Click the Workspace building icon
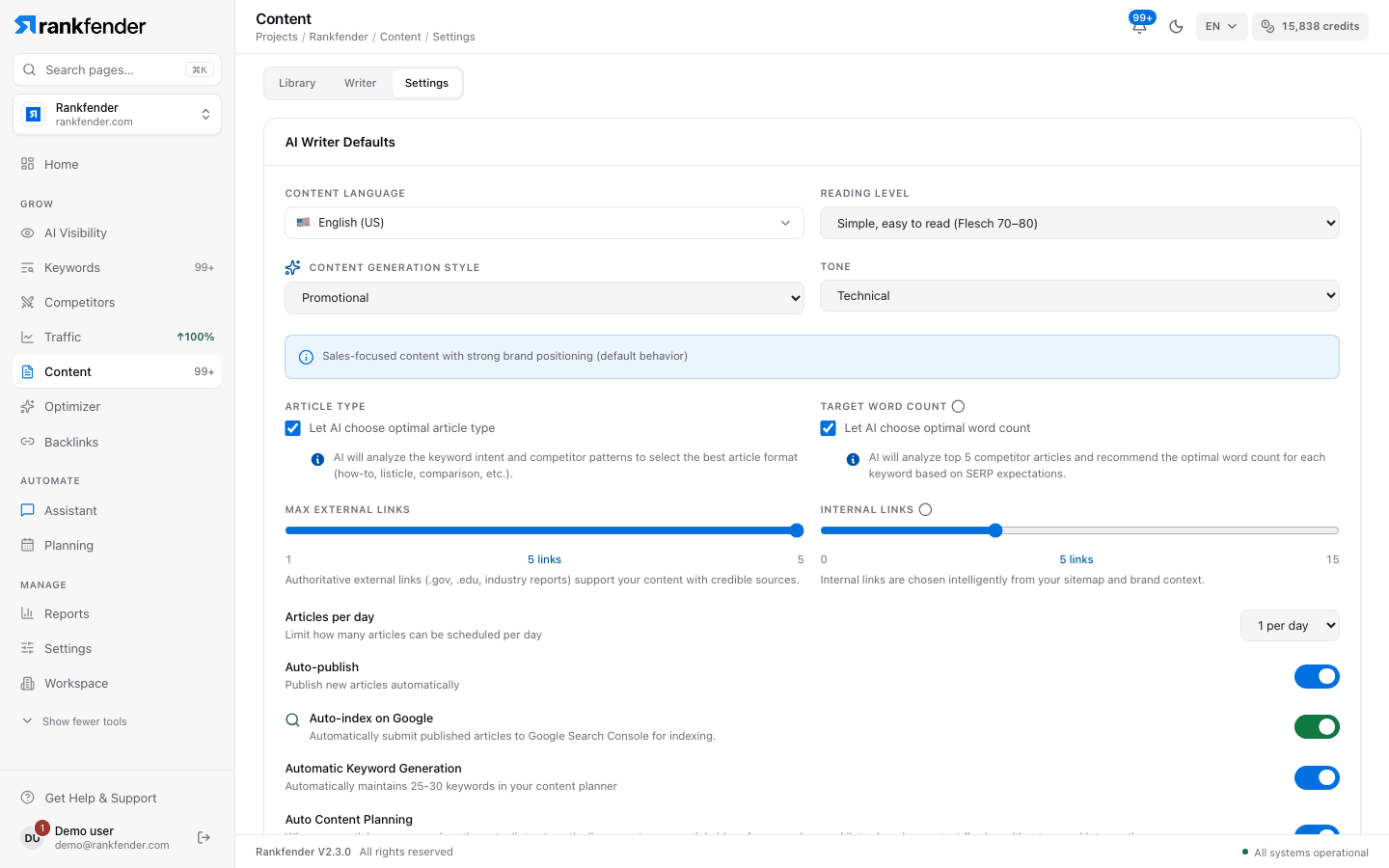The height and width of the screenshot is (868, 1389). click(28, 684)
